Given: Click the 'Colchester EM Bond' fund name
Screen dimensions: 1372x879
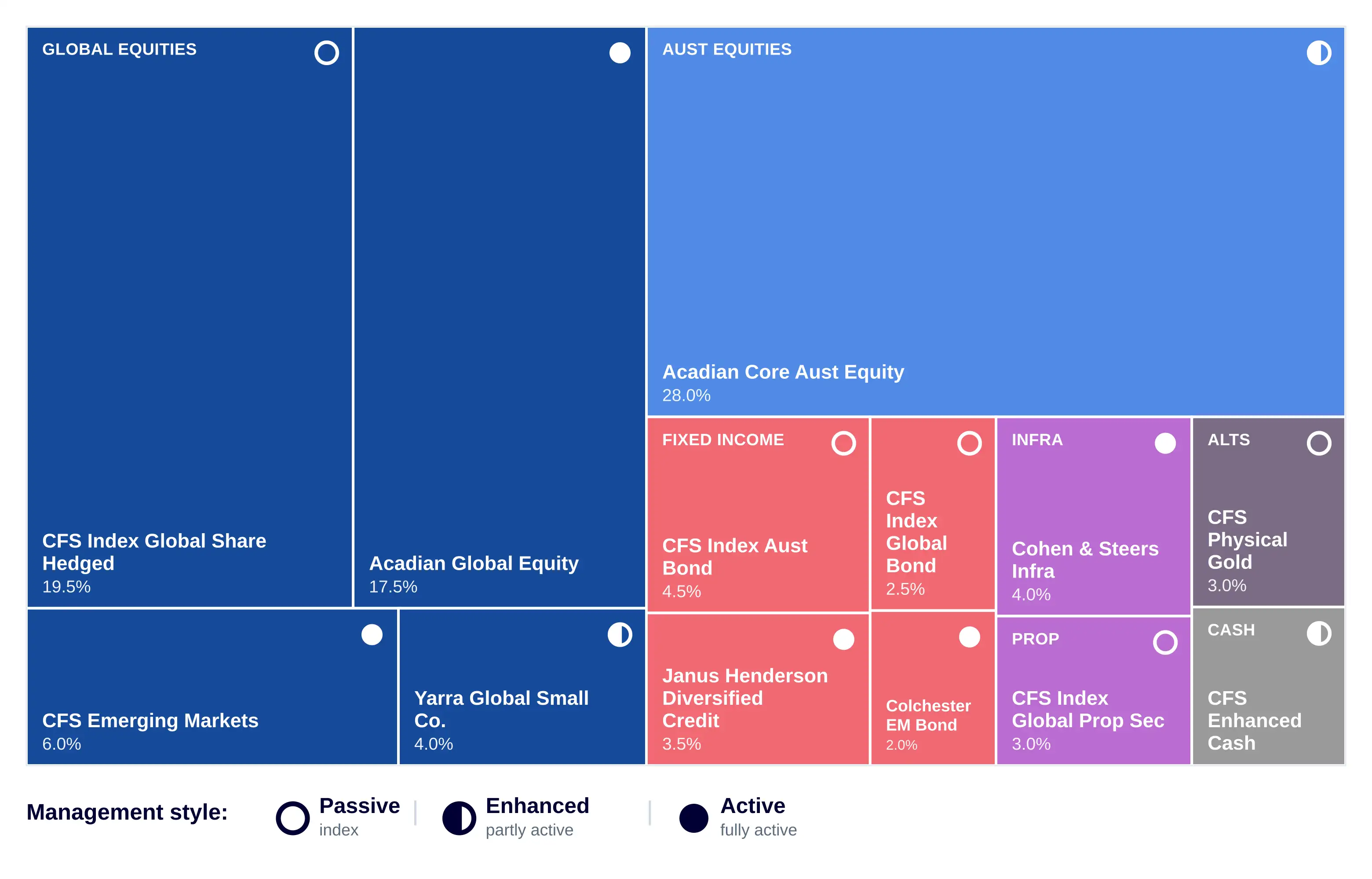Looking at the screenshot, I should click(928, 716).
